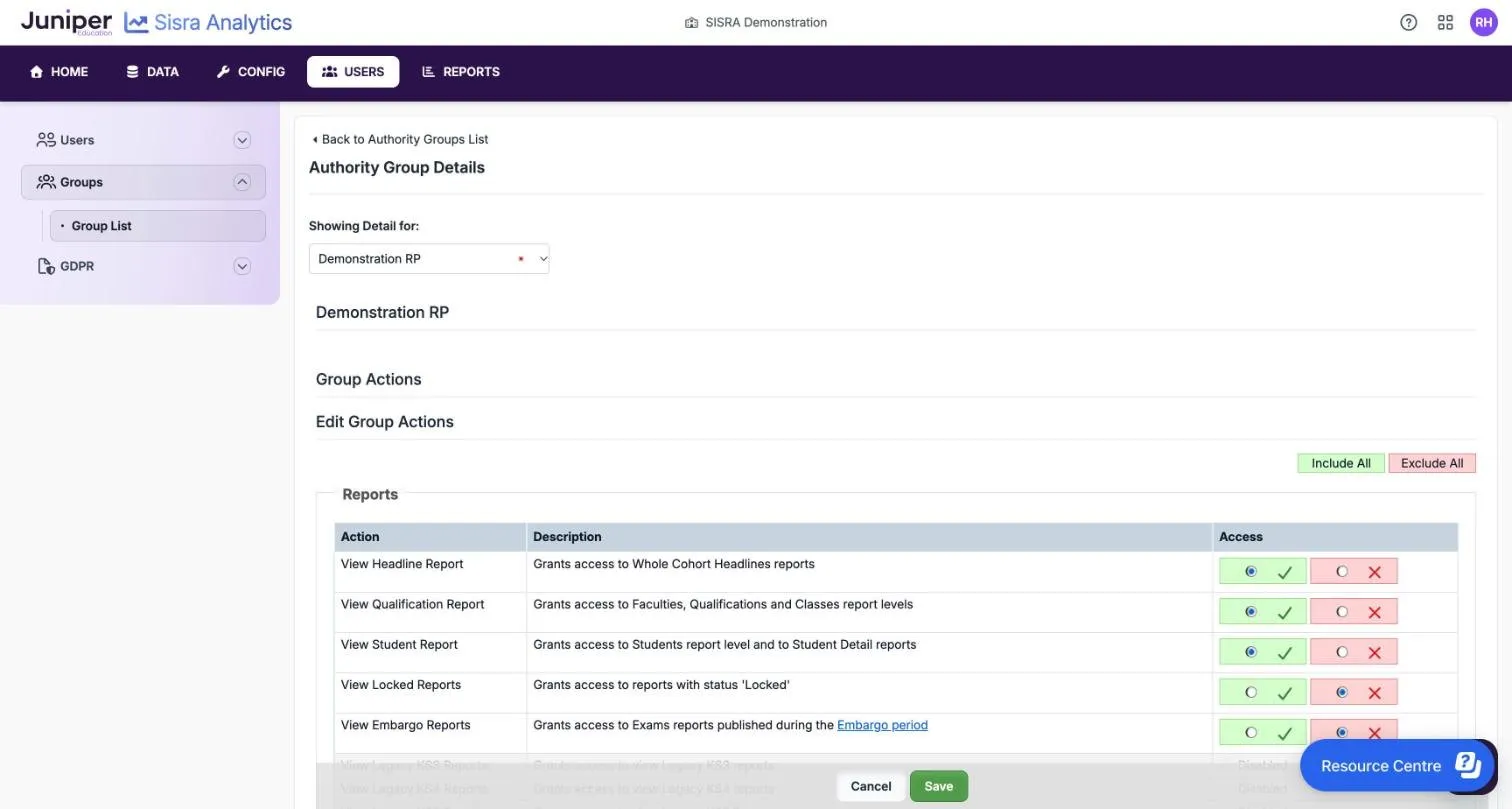1512x809 pixels.
Task: Deny access for View Student Report
Action: (1342, 652)
